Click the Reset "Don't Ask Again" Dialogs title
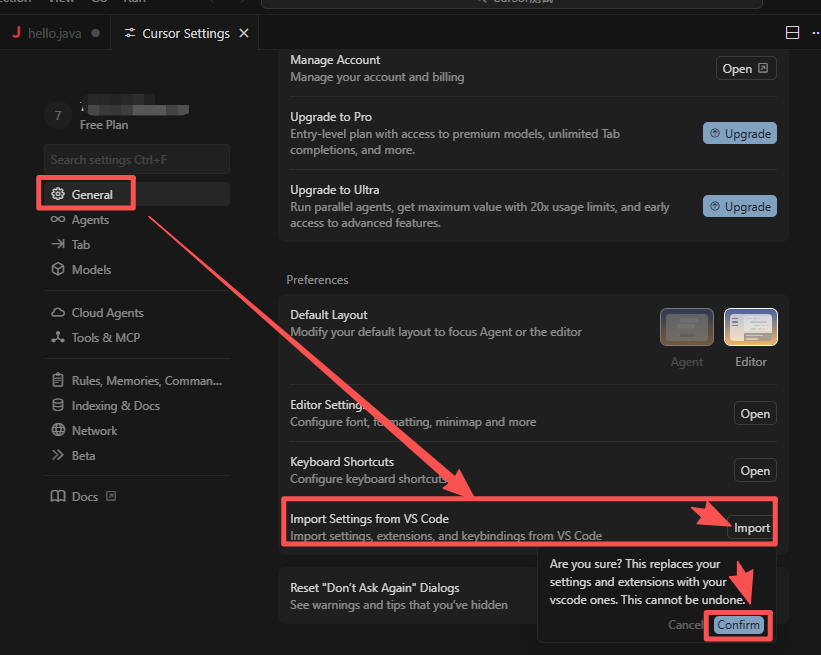The width and height of the screenshot is (821, 655). click(375, 587)
